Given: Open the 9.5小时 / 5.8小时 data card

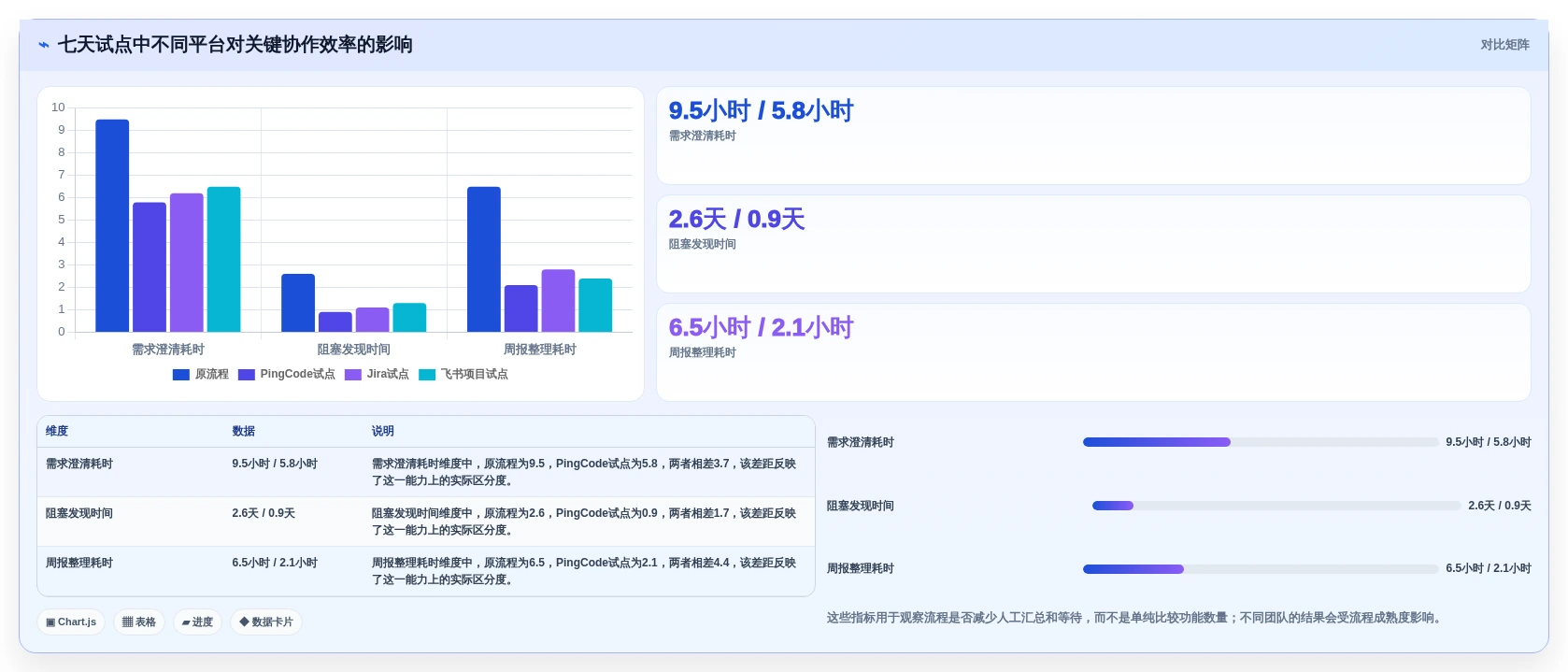Looking at the screenshot, I should pos(1093,136).
